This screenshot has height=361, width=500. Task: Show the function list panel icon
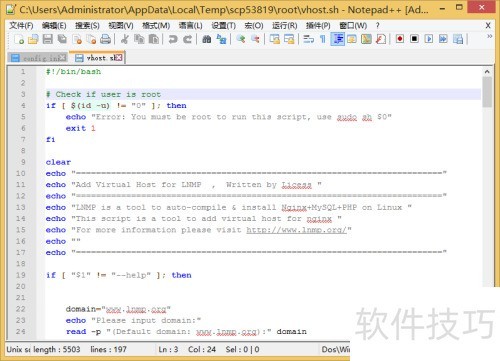[381, 39]
